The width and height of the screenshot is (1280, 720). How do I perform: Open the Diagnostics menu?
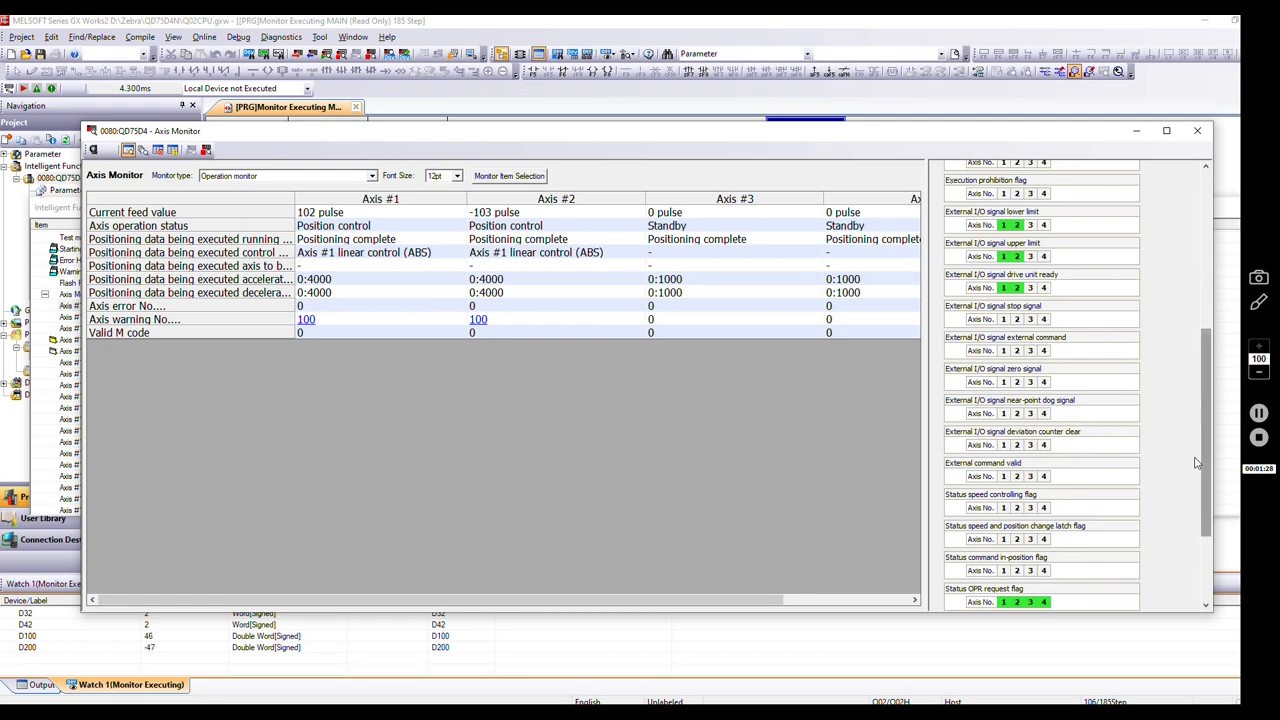281,37
